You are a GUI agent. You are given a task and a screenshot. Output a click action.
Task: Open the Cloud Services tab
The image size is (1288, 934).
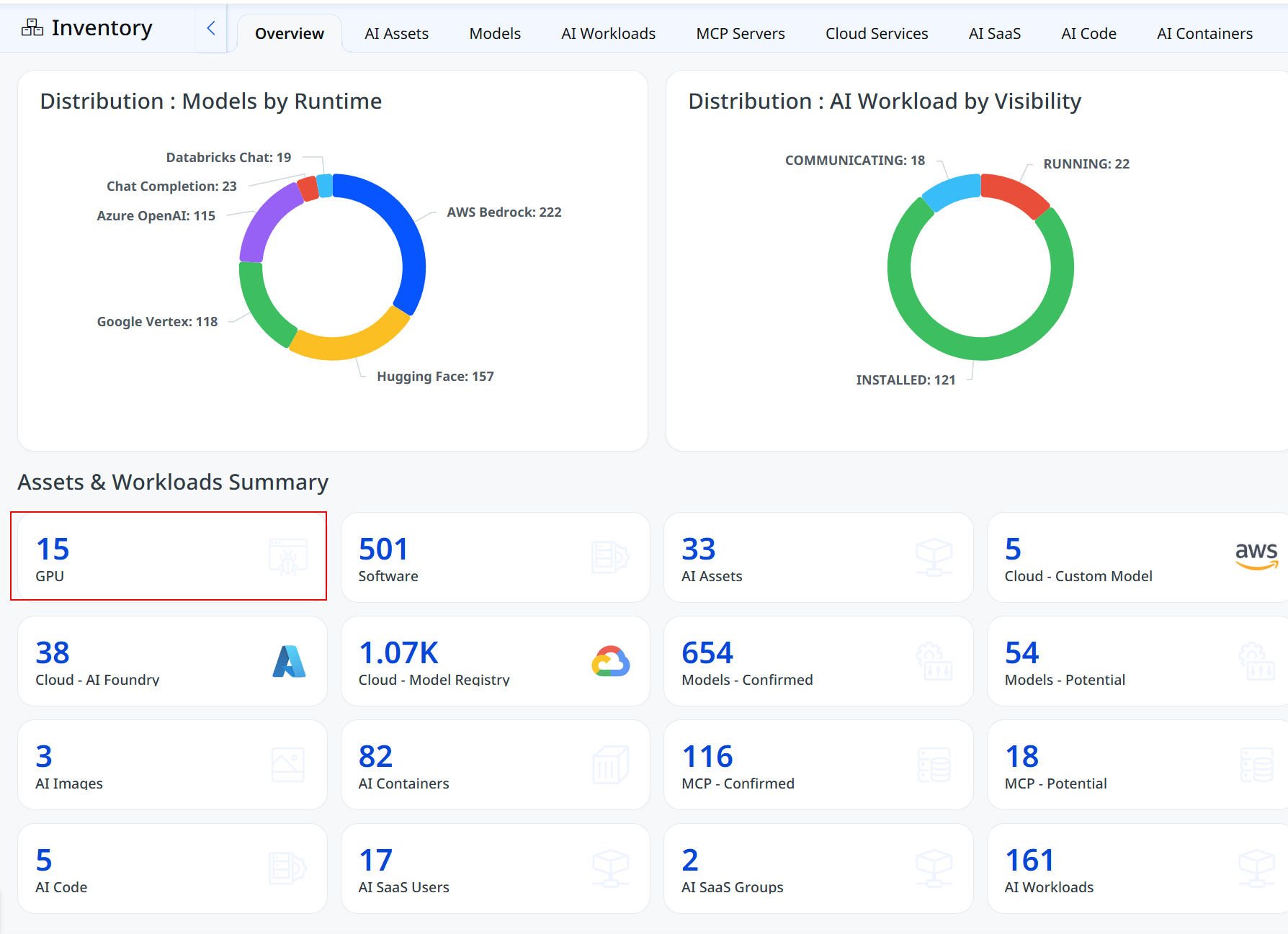coord(877,33)
